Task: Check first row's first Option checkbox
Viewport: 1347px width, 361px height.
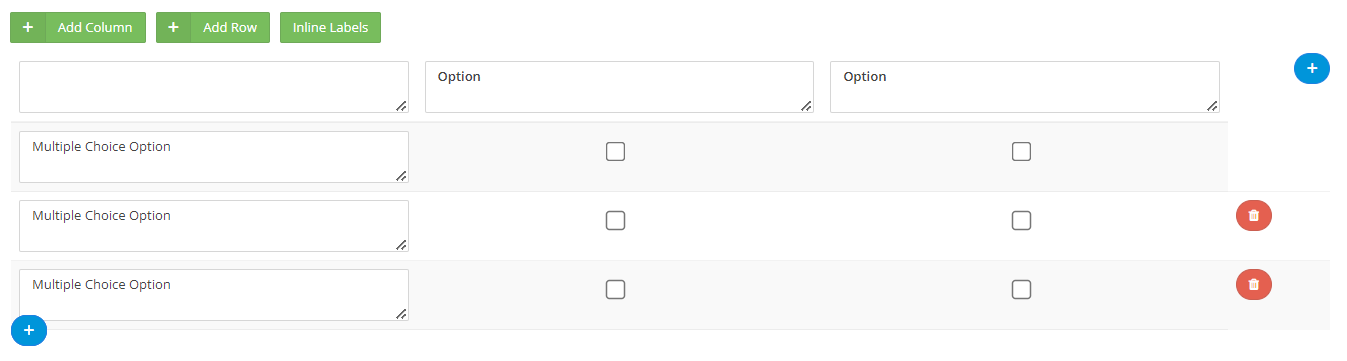Action: (616, 151)
